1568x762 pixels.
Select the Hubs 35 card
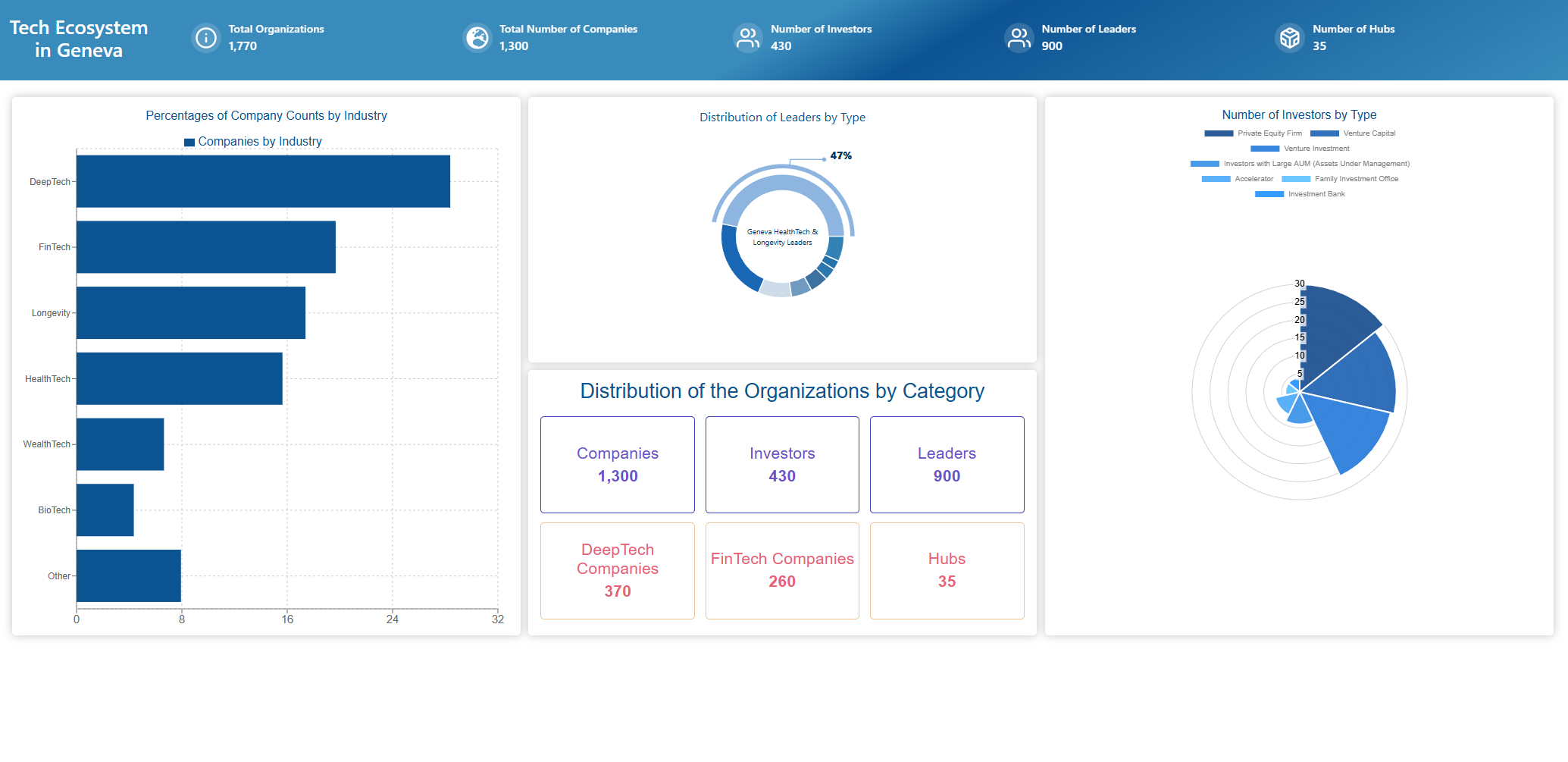coord(947,571)
